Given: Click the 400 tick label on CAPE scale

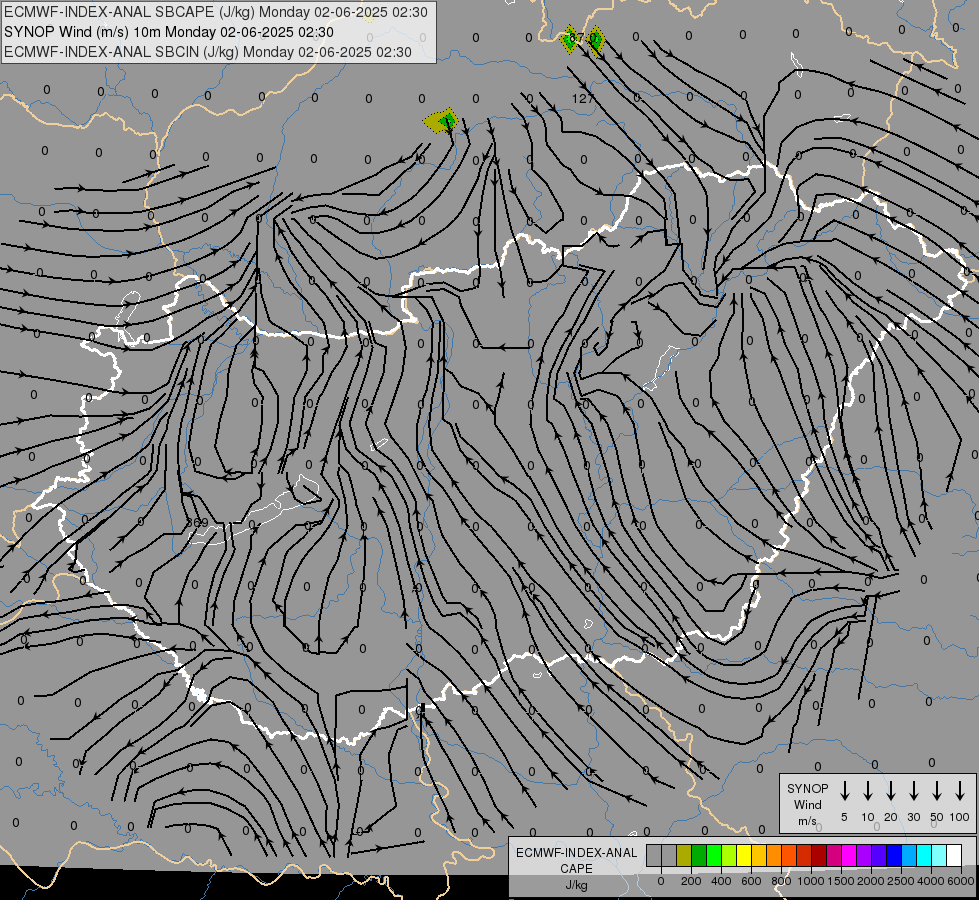Looking at the screenshot, I should (x=721, y=881).
